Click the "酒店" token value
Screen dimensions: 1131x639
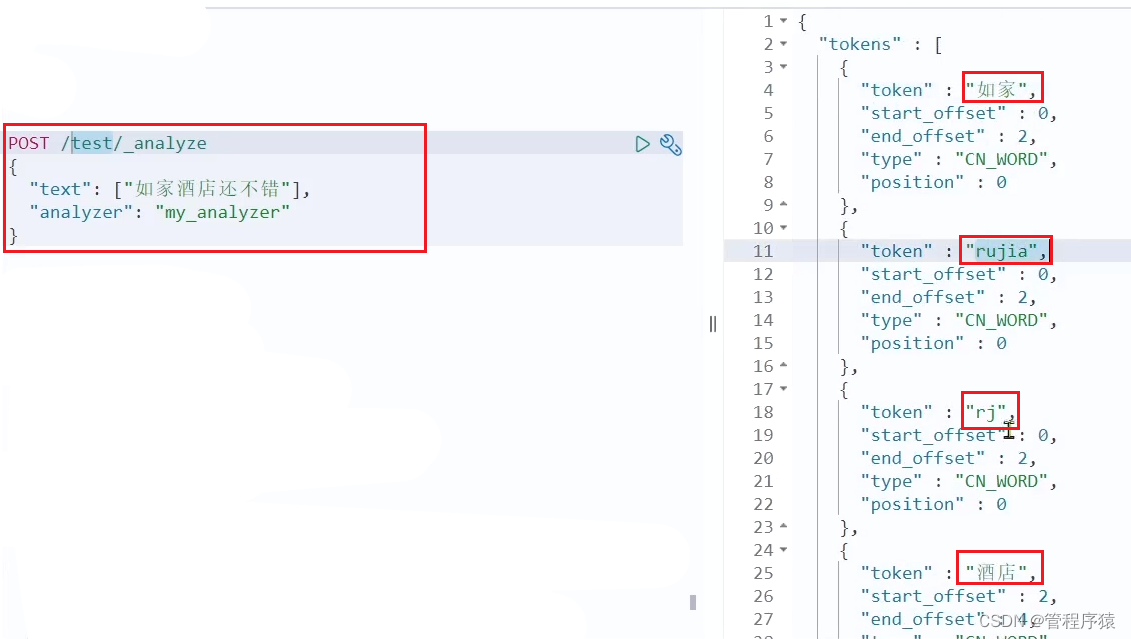[x=996, y=573]
